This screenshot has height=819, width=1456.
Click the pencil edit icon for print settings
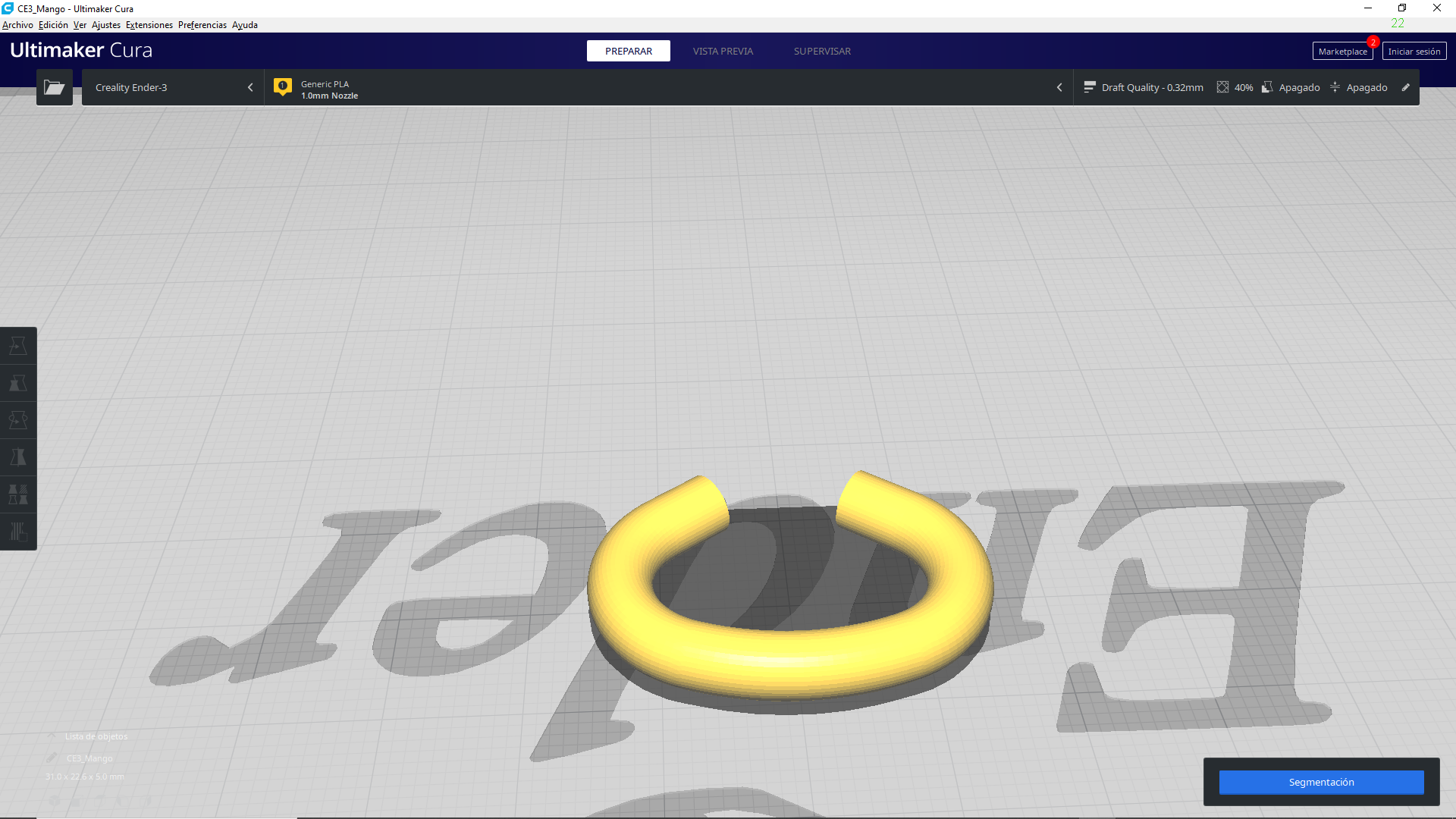(1405, 87)
